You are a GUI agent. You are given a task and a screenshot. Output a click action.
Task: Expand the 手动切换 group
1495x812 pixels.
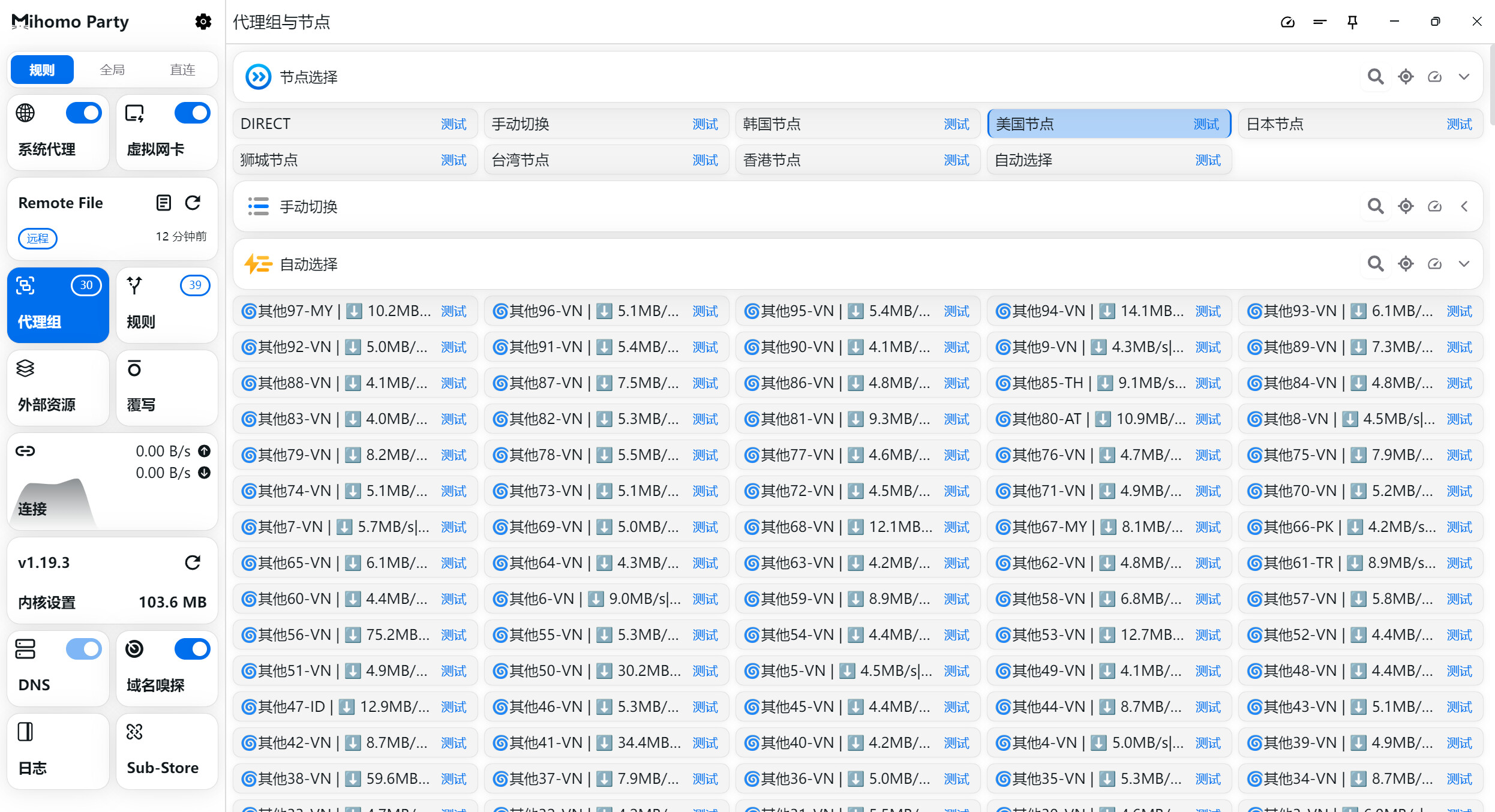pyautogui.click(x=1464, y=206)
